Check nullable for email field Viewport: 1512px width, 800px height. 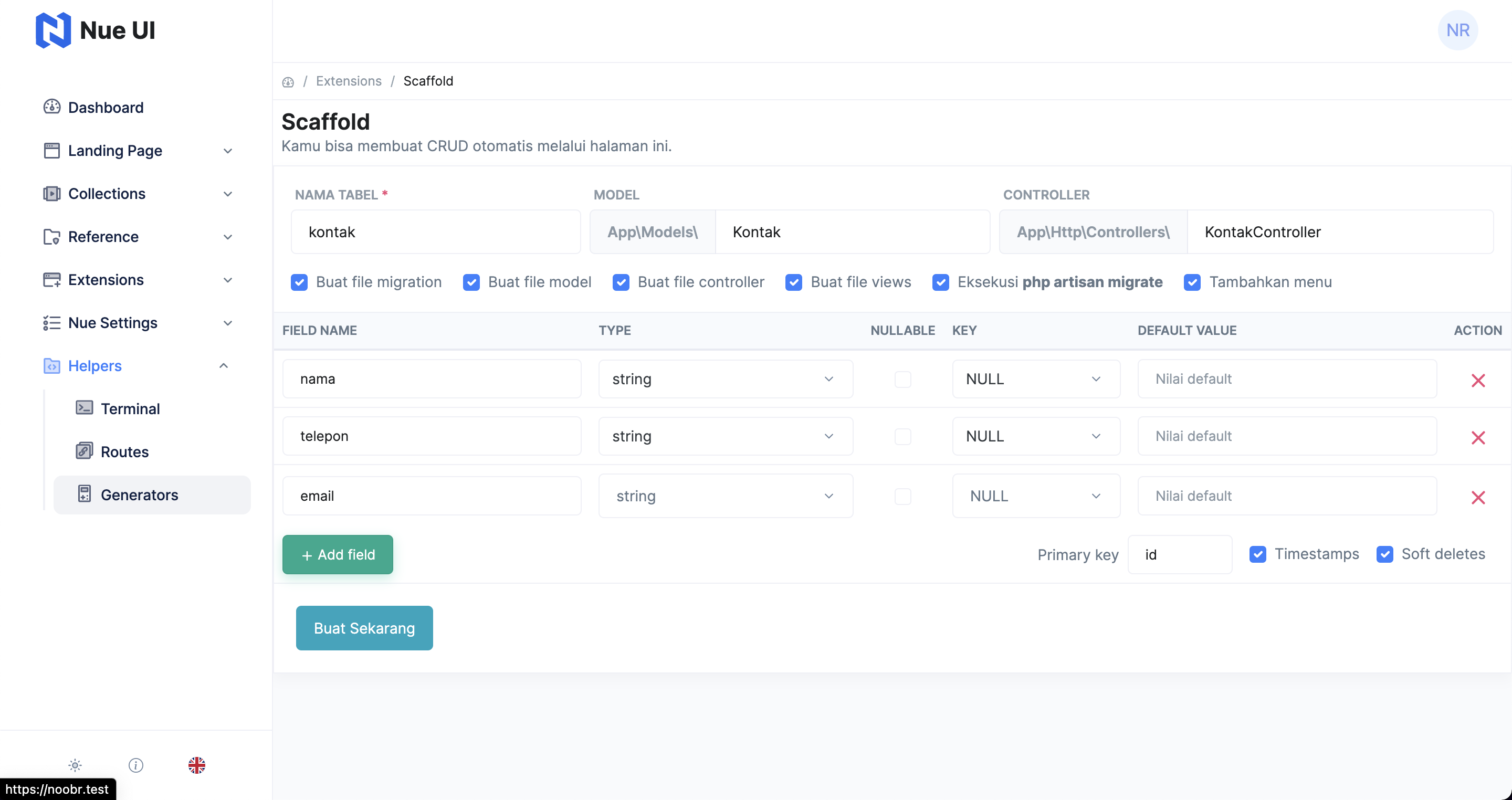point(903,497)
